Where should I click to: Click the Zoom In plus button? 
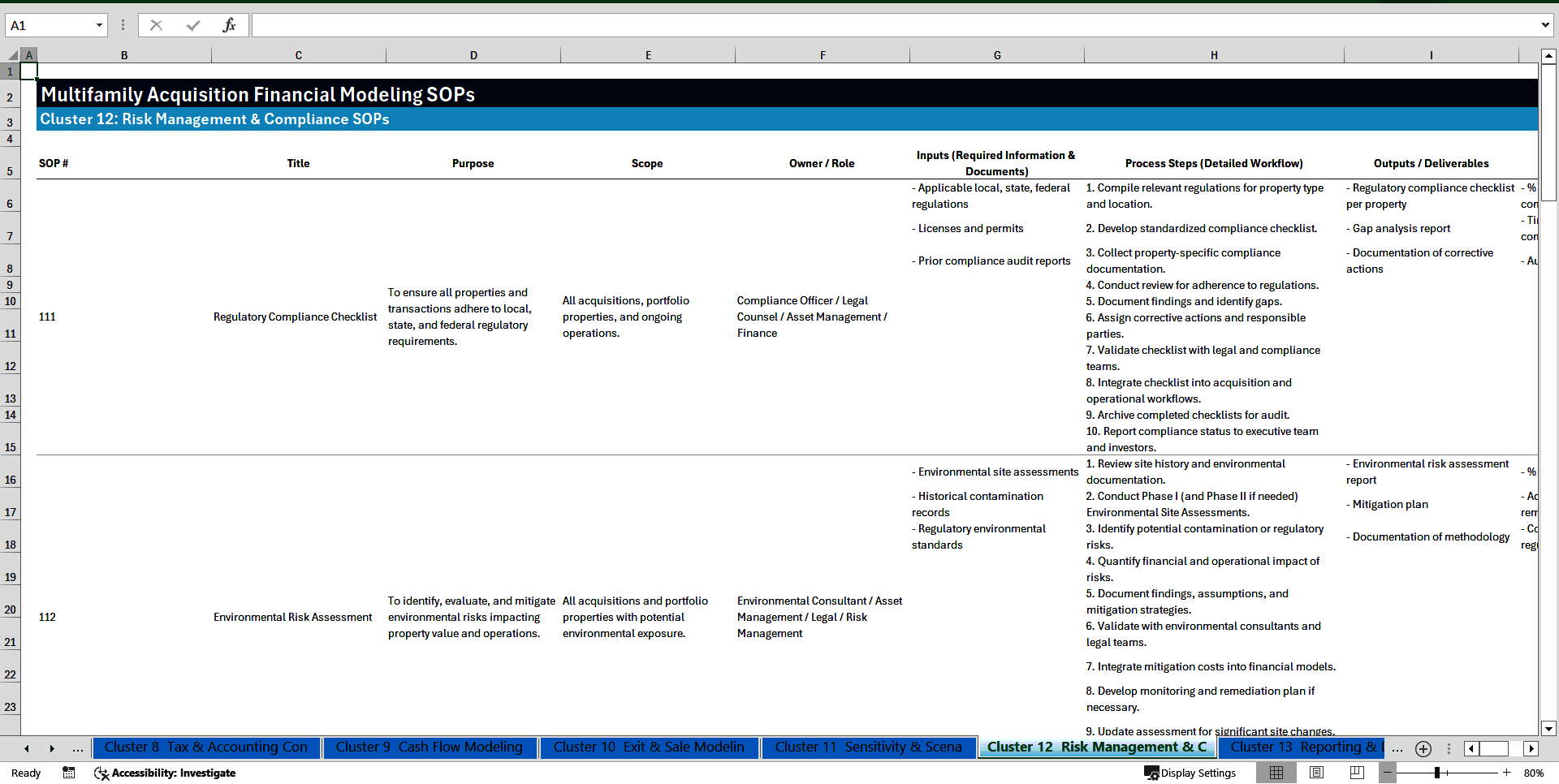pyautogui.click(x=1506, y=773)
